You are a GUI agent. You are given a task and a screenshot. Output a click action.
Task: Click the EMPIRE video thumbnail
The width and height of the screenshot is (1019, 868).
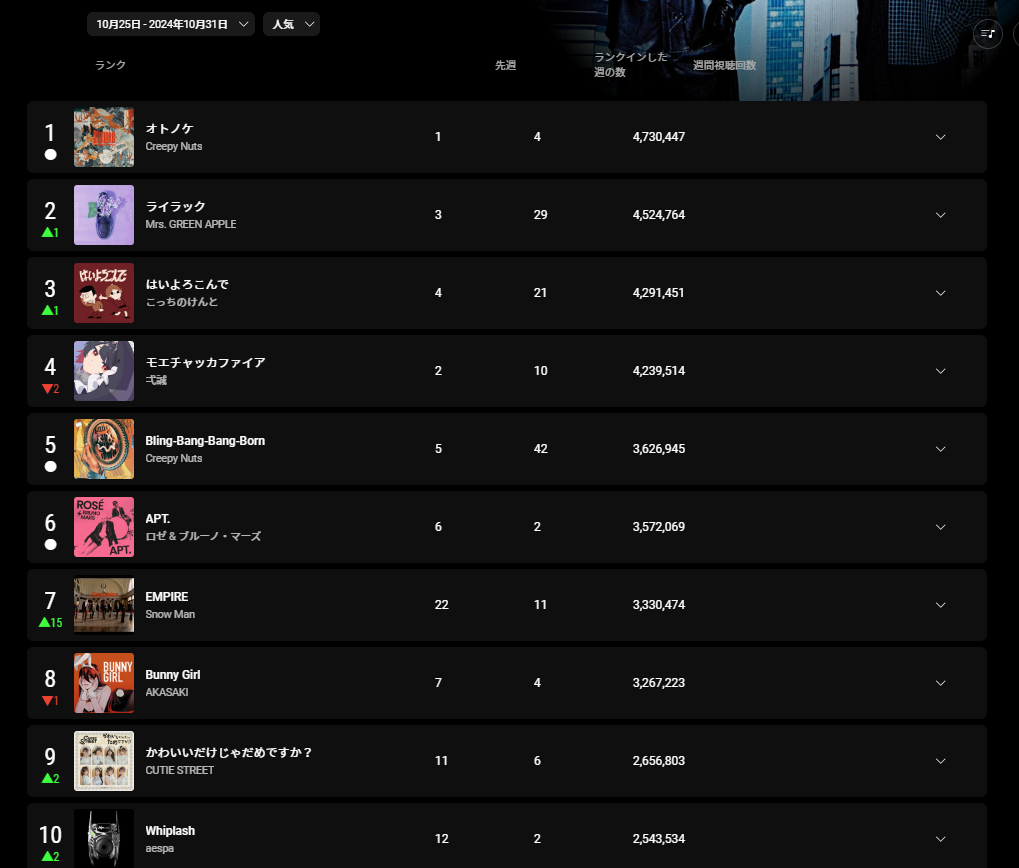[104, 605]
